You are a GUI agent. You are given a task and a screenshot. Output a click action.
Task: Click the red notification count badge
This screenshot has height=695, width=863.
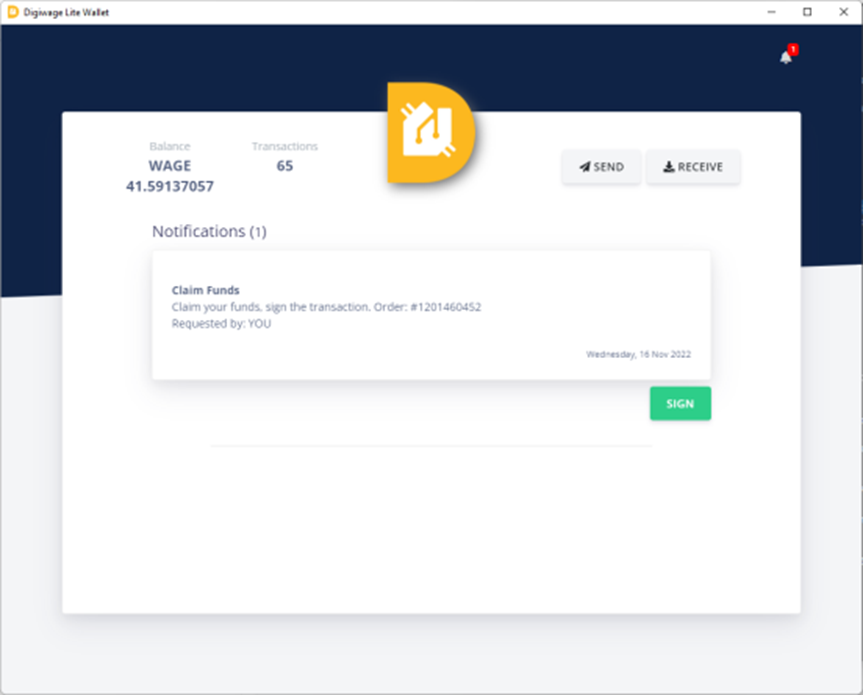click(x=792, y=49)
